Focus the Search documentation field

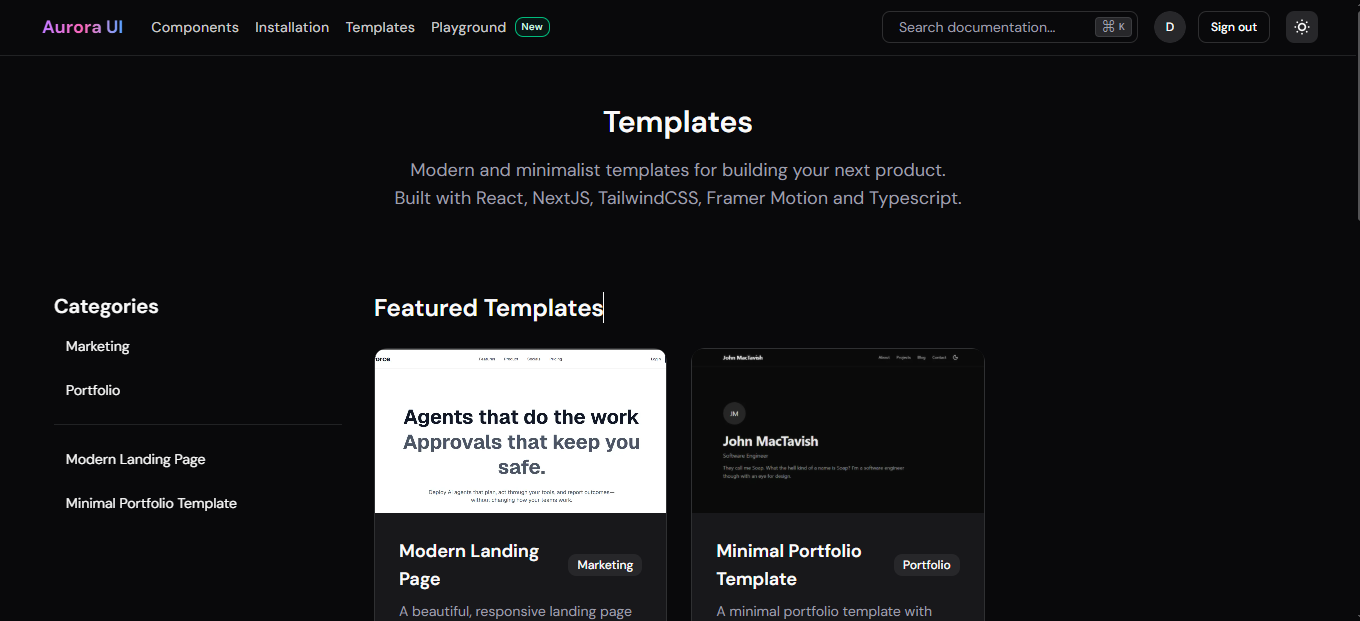[x=1009, y=27]
